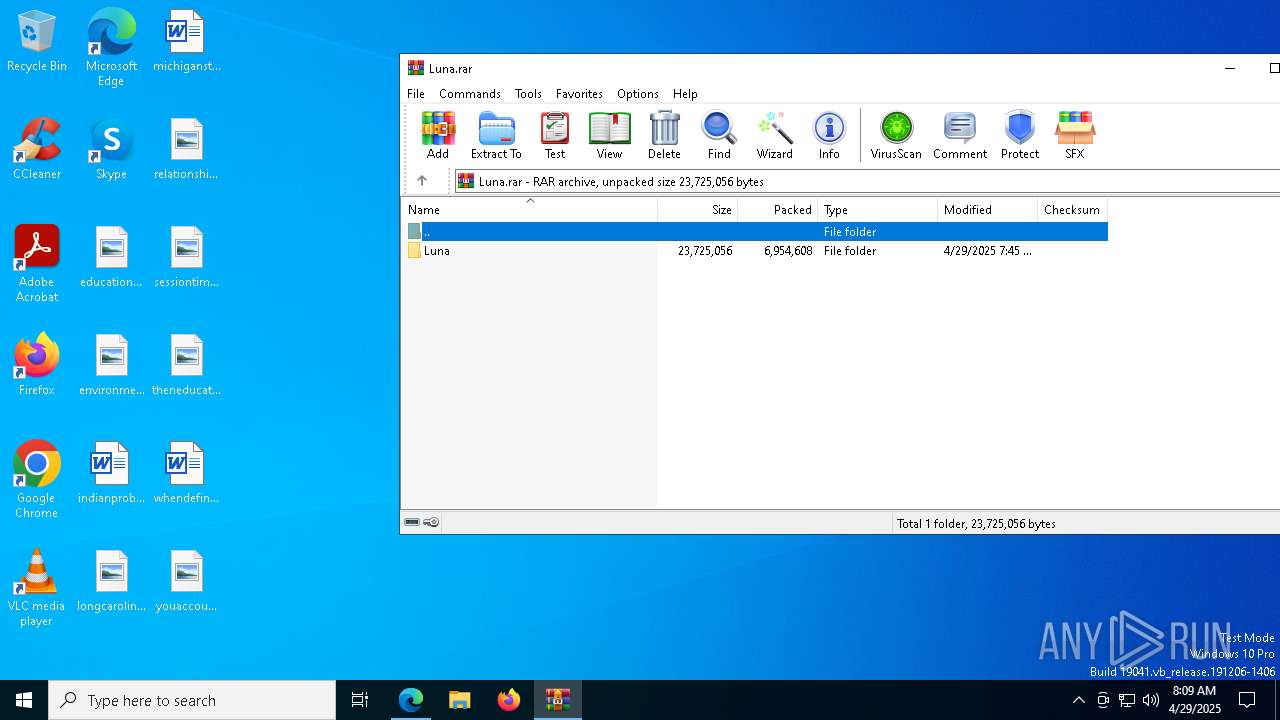Click the Add toolbar icon in WinRAR

438,135
